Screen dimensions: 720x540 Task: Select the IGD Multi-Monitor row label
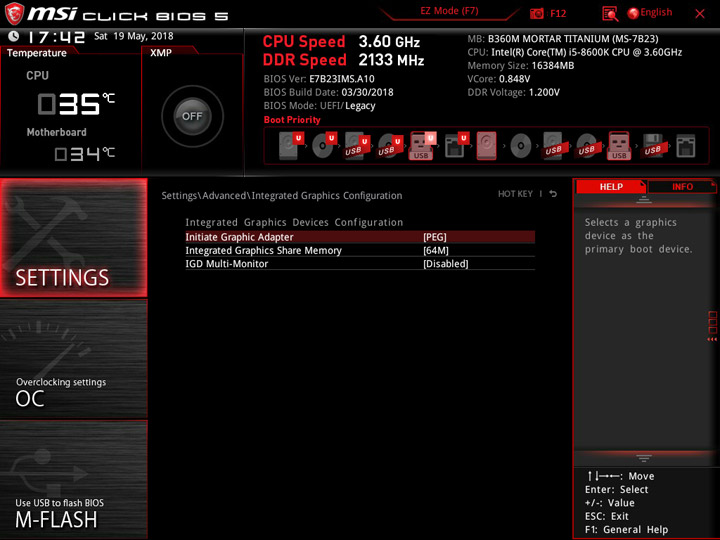point(227,264)
